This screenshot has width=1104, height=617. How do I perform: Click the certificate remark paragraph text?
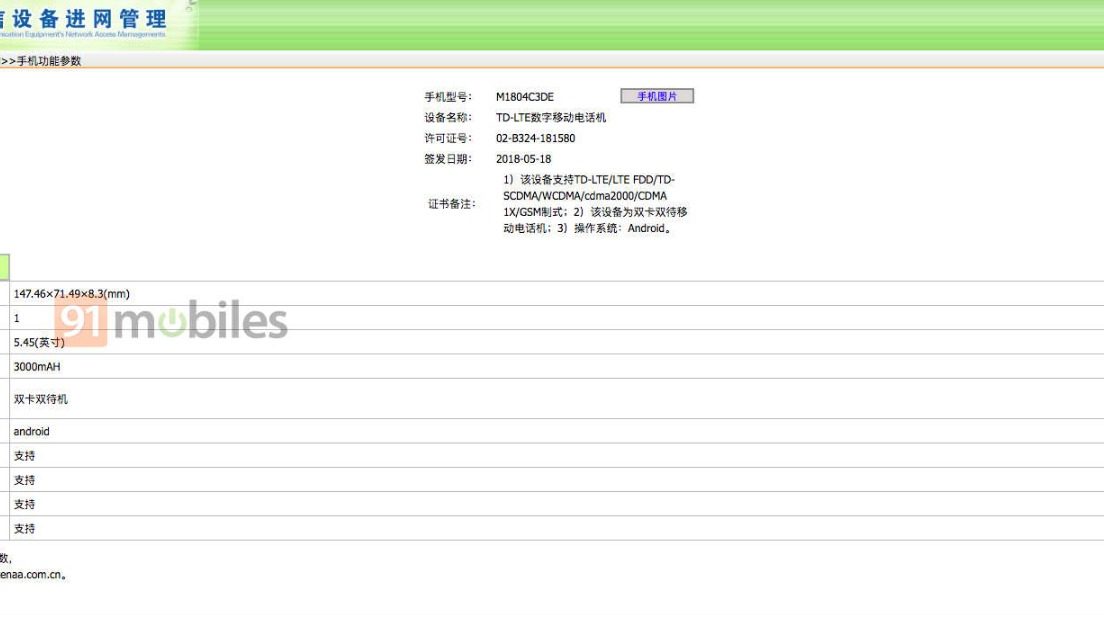[x=594, y=204]
